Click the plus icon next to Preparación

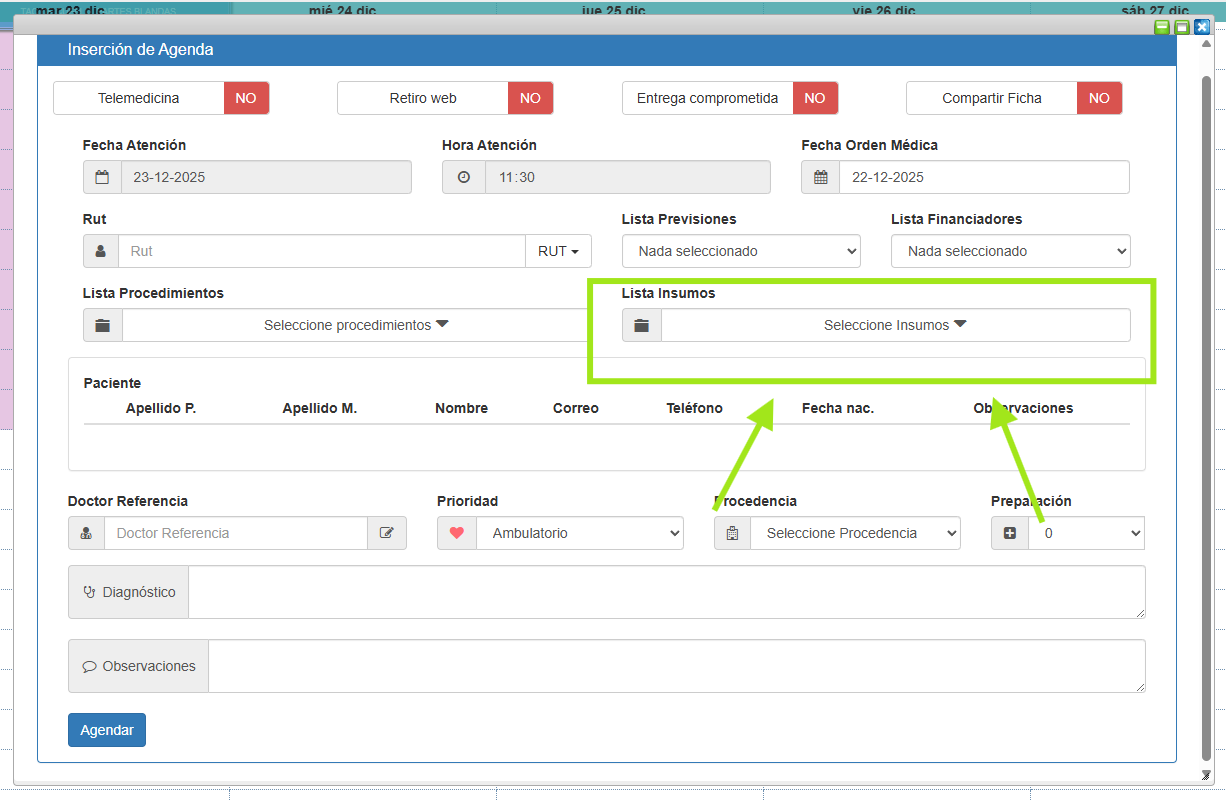click(x=1009, y=533)
